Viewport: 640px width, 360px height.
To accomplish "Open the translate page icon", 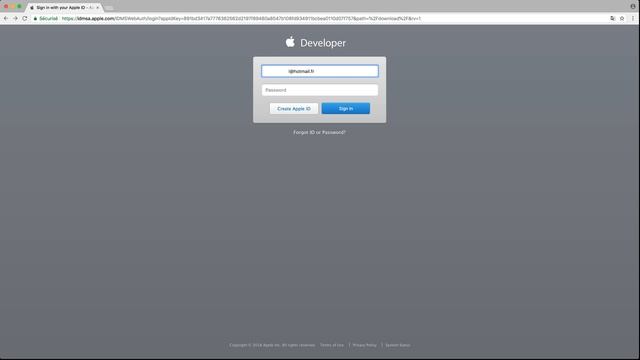I will click(x=613, y=18).
